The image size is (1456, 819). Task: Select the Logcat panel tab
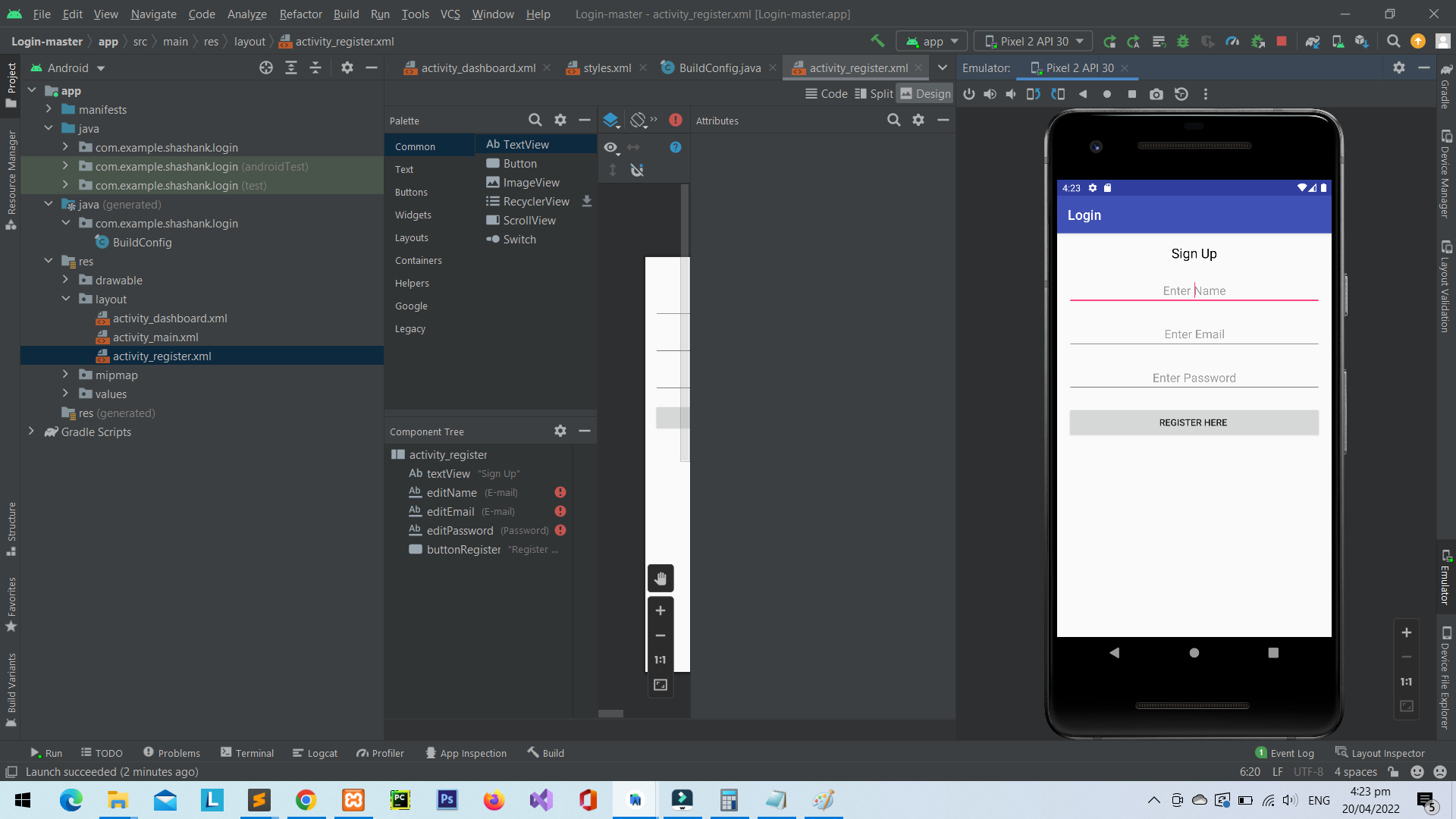(323, 753)
